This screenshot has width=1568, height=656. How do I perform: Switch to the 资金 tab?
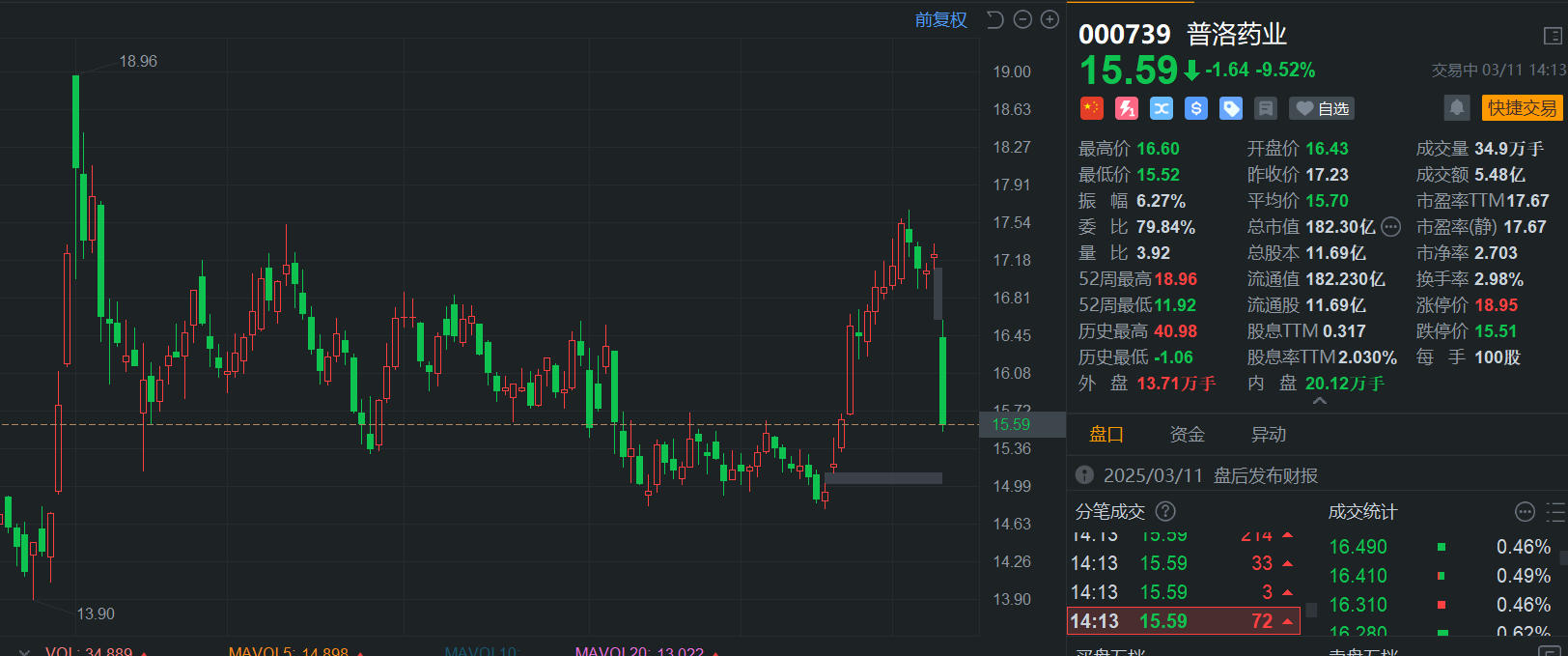pyautogui.click(x=1187, y=435)
